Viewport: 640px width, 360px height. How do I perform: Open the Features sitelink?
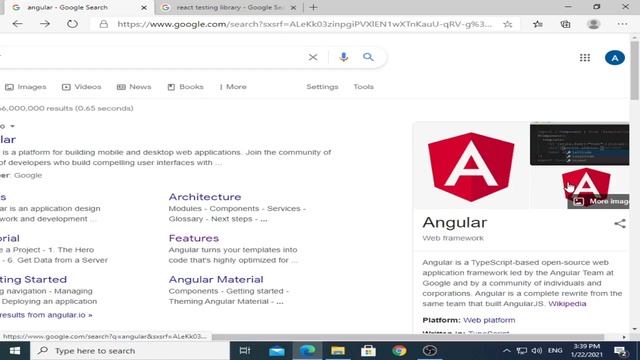[x=194, y=238]
